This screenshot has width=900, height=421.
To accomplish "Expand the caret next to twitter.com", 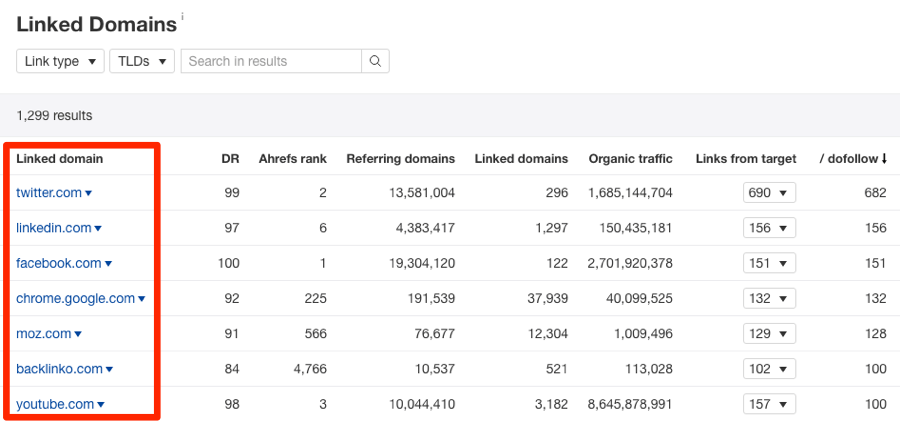I will tap(88, 194).
